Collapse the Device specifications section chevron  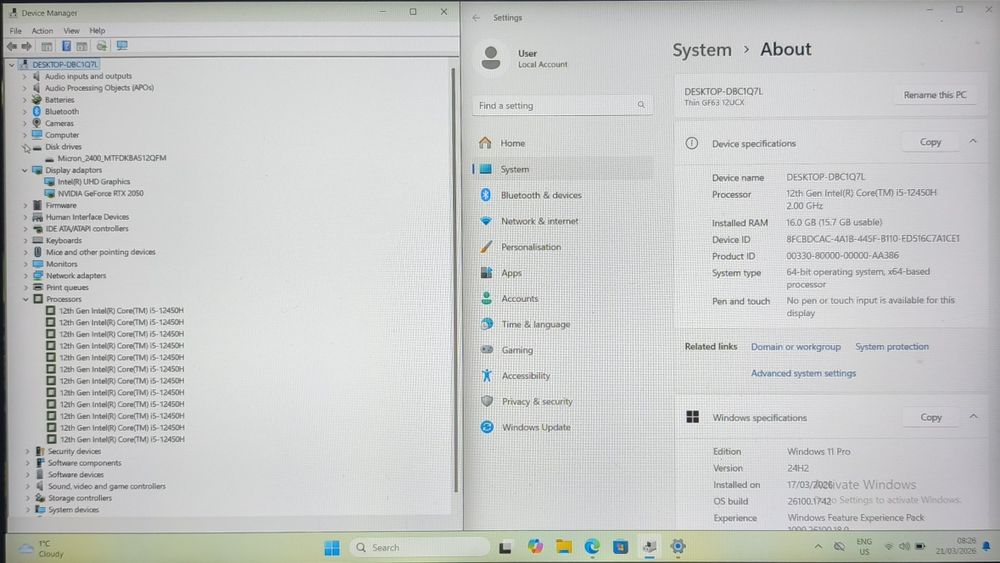coord(973,141)
